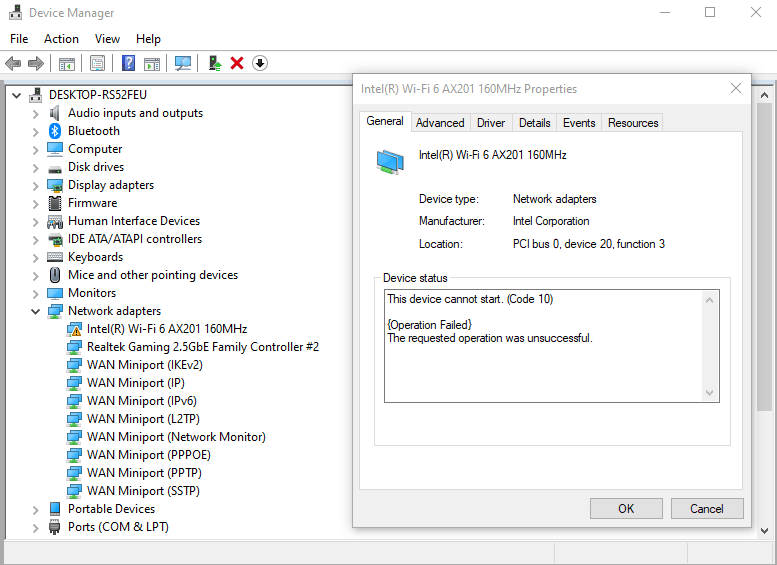Select WAN Miniport (L2TP)
This screenshot has height=565, width=777.
tap(143, 419)
